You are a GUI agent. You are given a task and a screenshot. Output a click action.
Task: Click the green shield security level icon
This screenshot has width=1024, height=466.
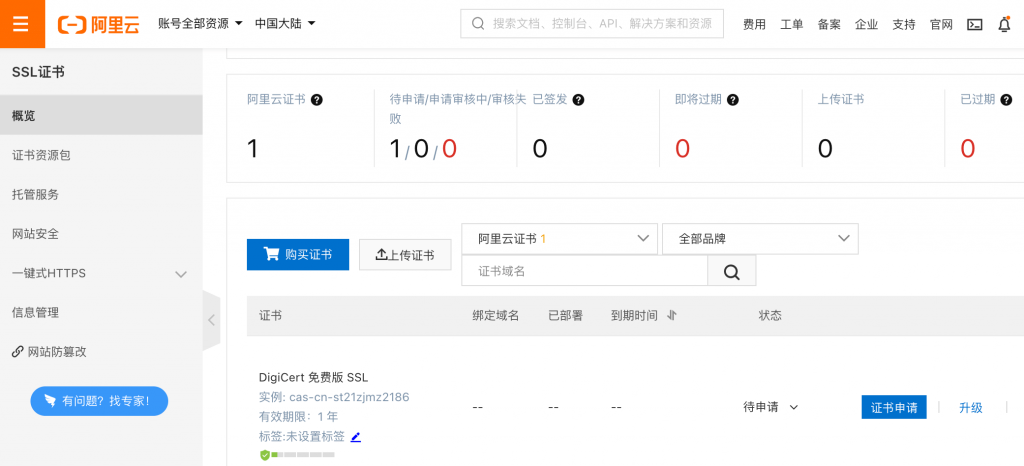pos(264,454)
